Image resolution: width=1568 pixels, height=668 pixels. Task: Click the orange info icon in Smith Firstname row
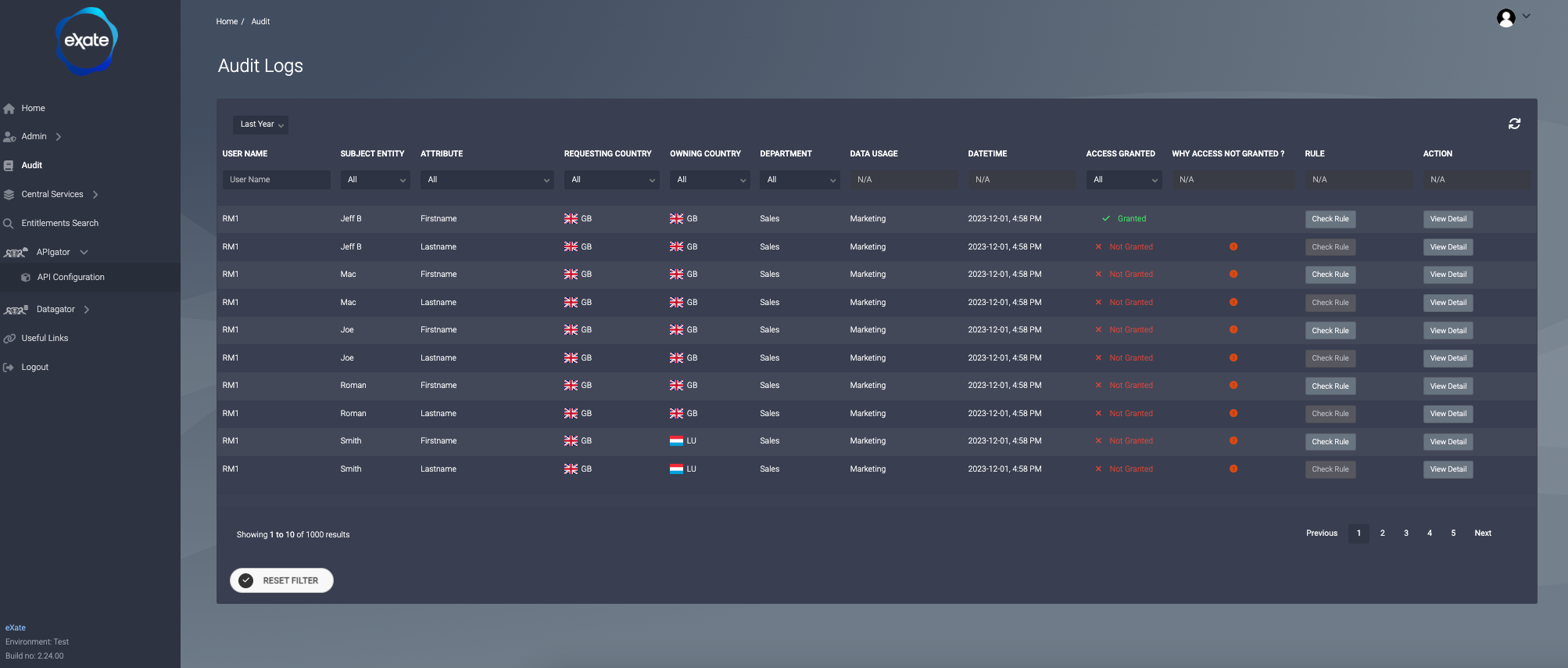[x=1233, y=441]
